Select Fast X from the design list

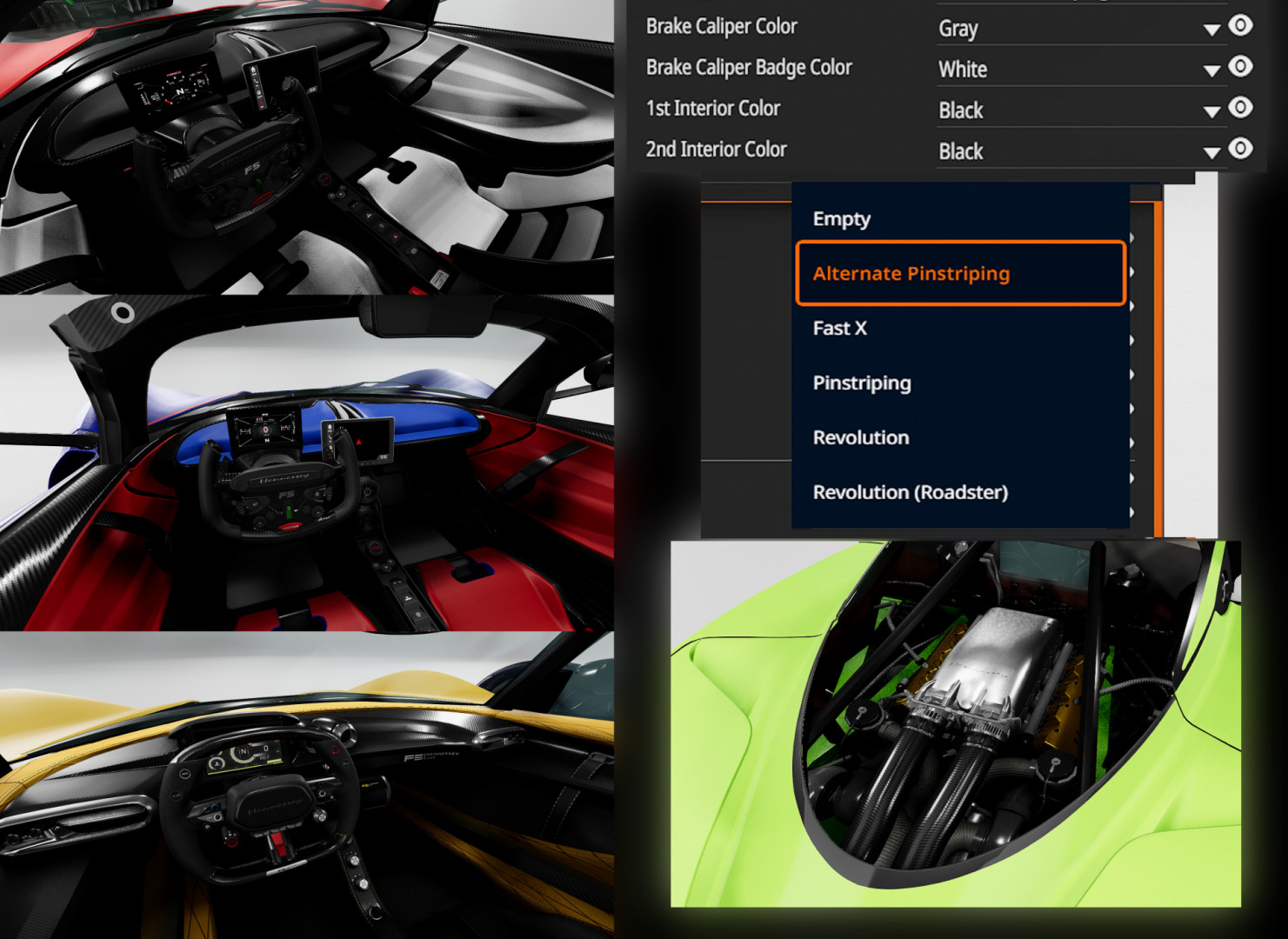[839, 328]
